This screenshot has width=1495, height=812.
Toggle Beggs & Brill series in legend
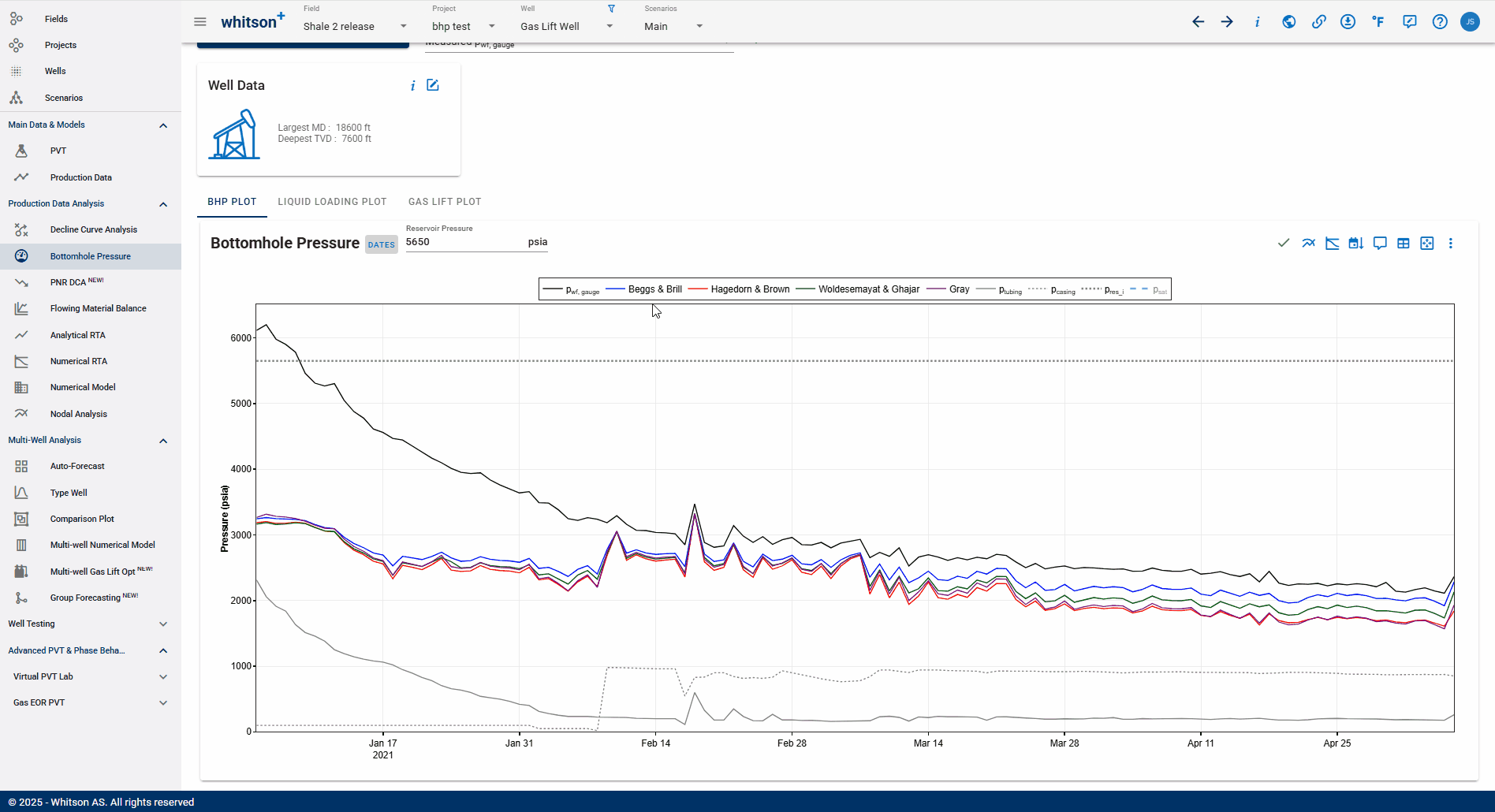654,289
